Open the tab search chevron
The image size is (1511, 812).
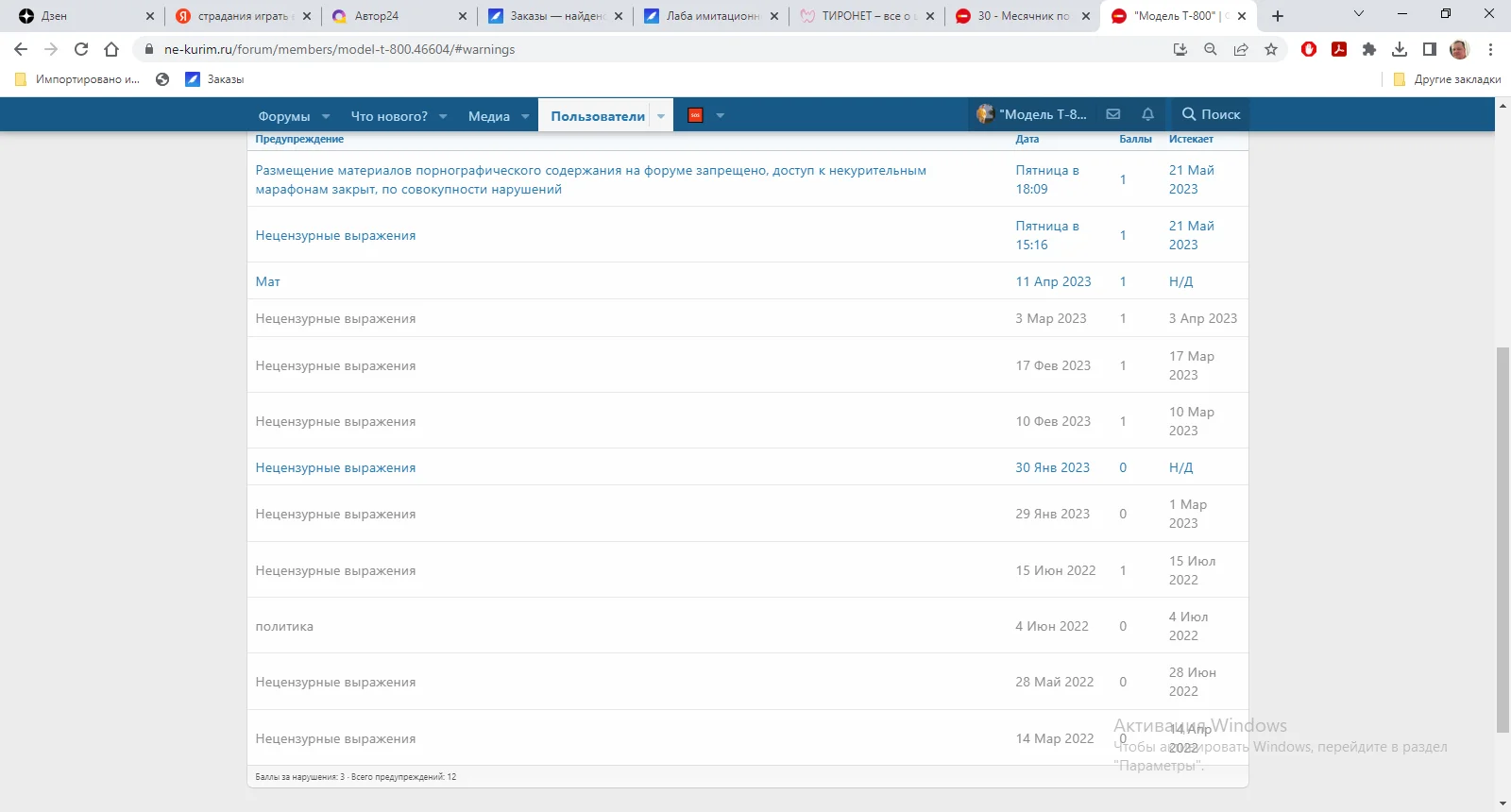(1359, 14)
